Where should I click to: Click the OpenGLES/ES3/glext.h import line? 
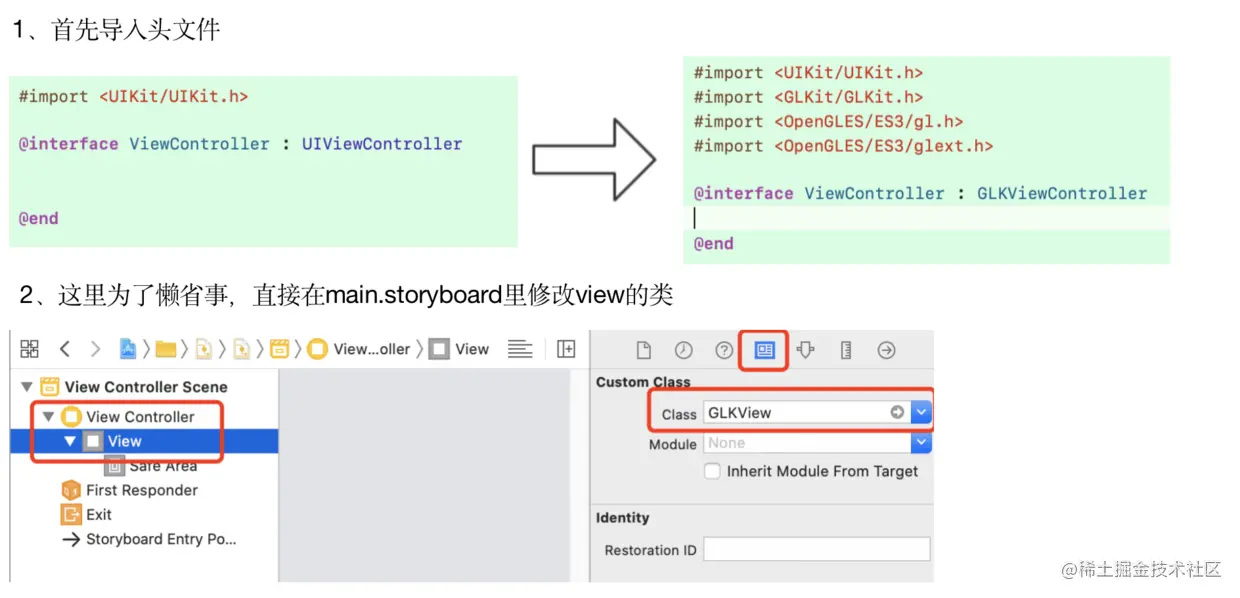[843, 146]
